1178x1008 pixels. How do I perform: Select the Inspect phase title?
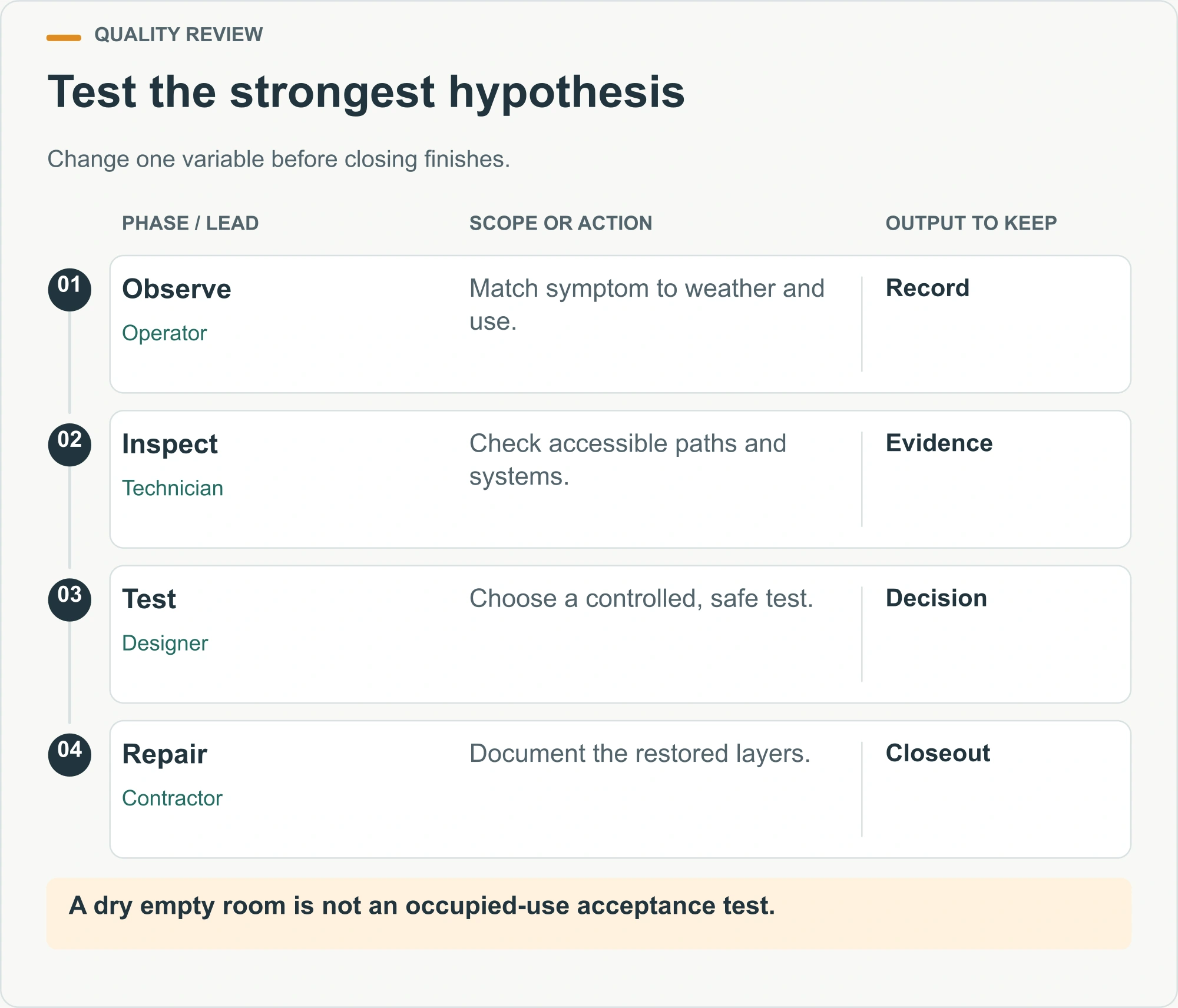click(170, 445)
